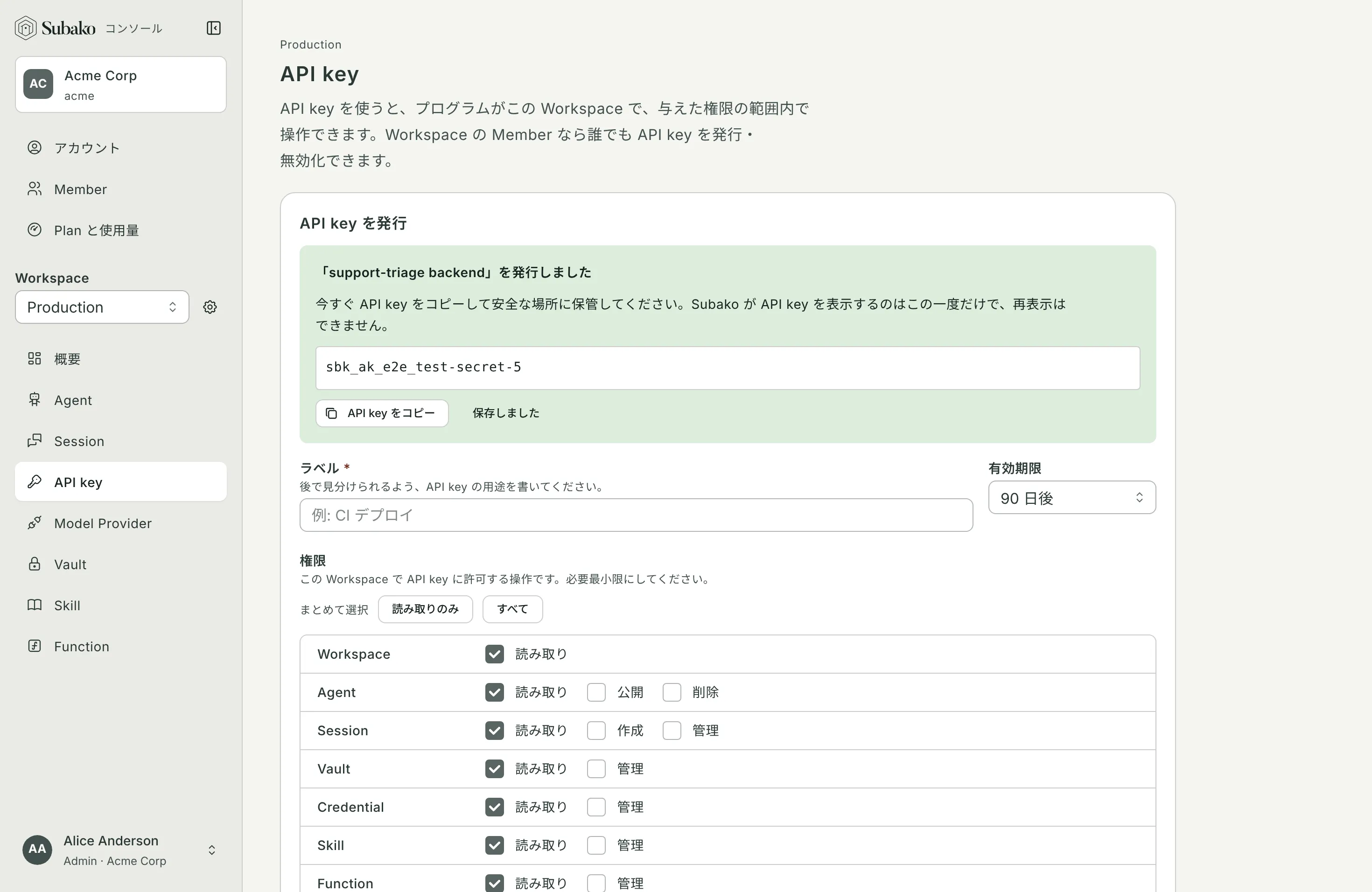Click the AA user avatar

pos(37,850)
